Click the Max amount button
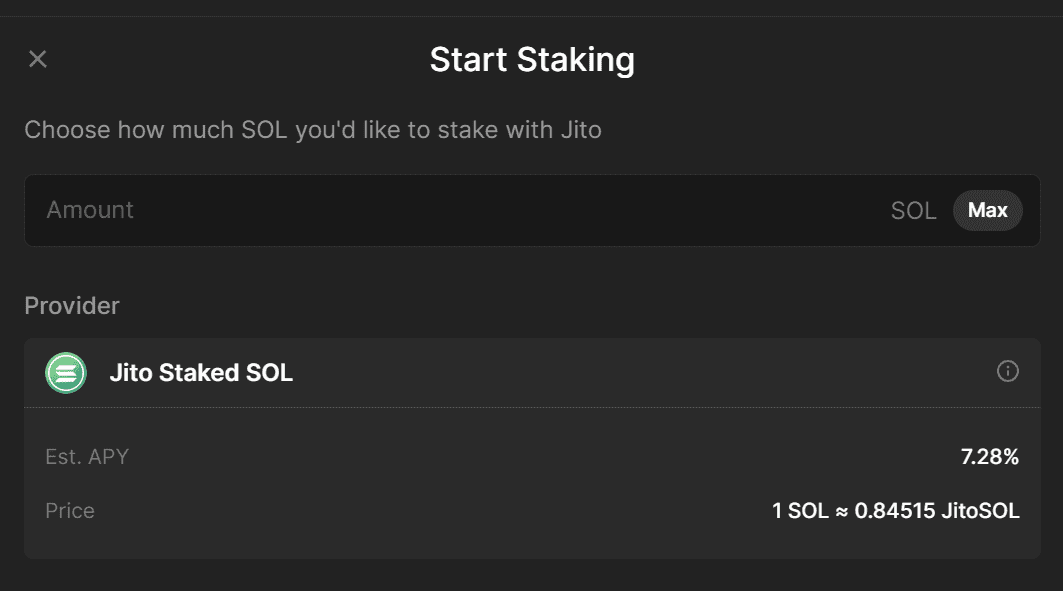The height and width of the screenshot is (591, 1063). (987, 211)
